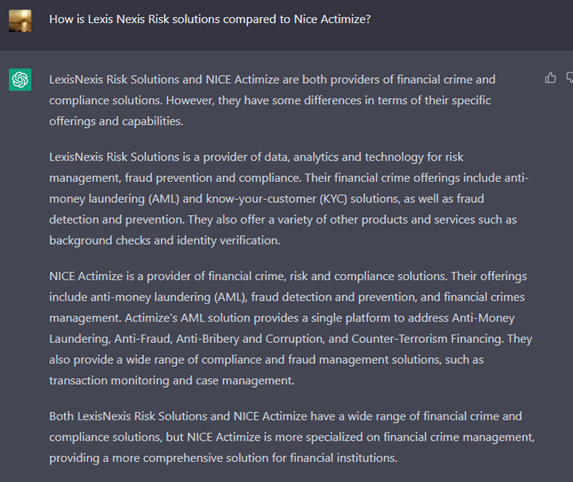Click the paragraph starting "LexisNexis Risk Solutions is"
Screen dimensions: 573x482
pos(289,198)
